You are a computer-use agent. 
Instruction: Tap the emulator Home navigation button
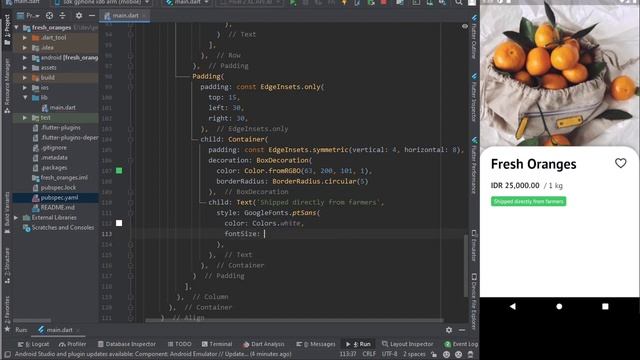point(559,306)
